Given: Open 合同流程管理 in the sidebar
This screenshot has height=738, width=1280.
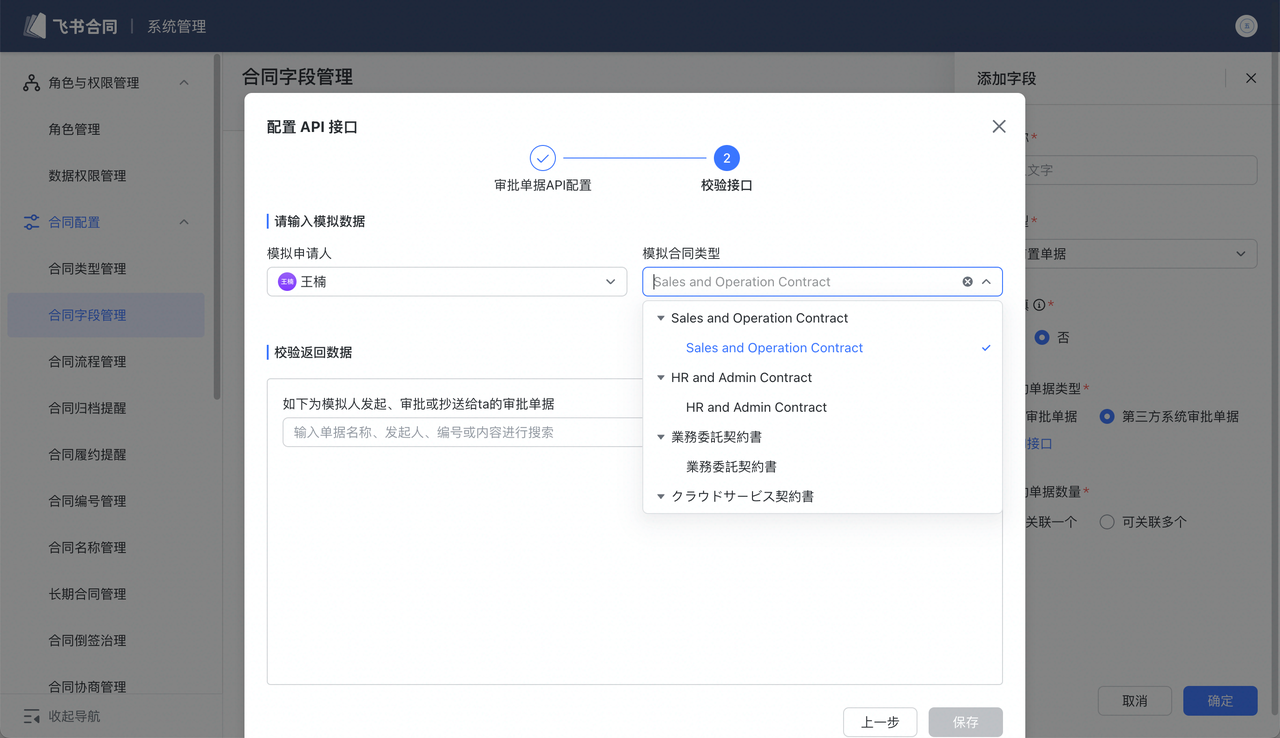Looking at the screenshot, I should (x=88, y=361).
